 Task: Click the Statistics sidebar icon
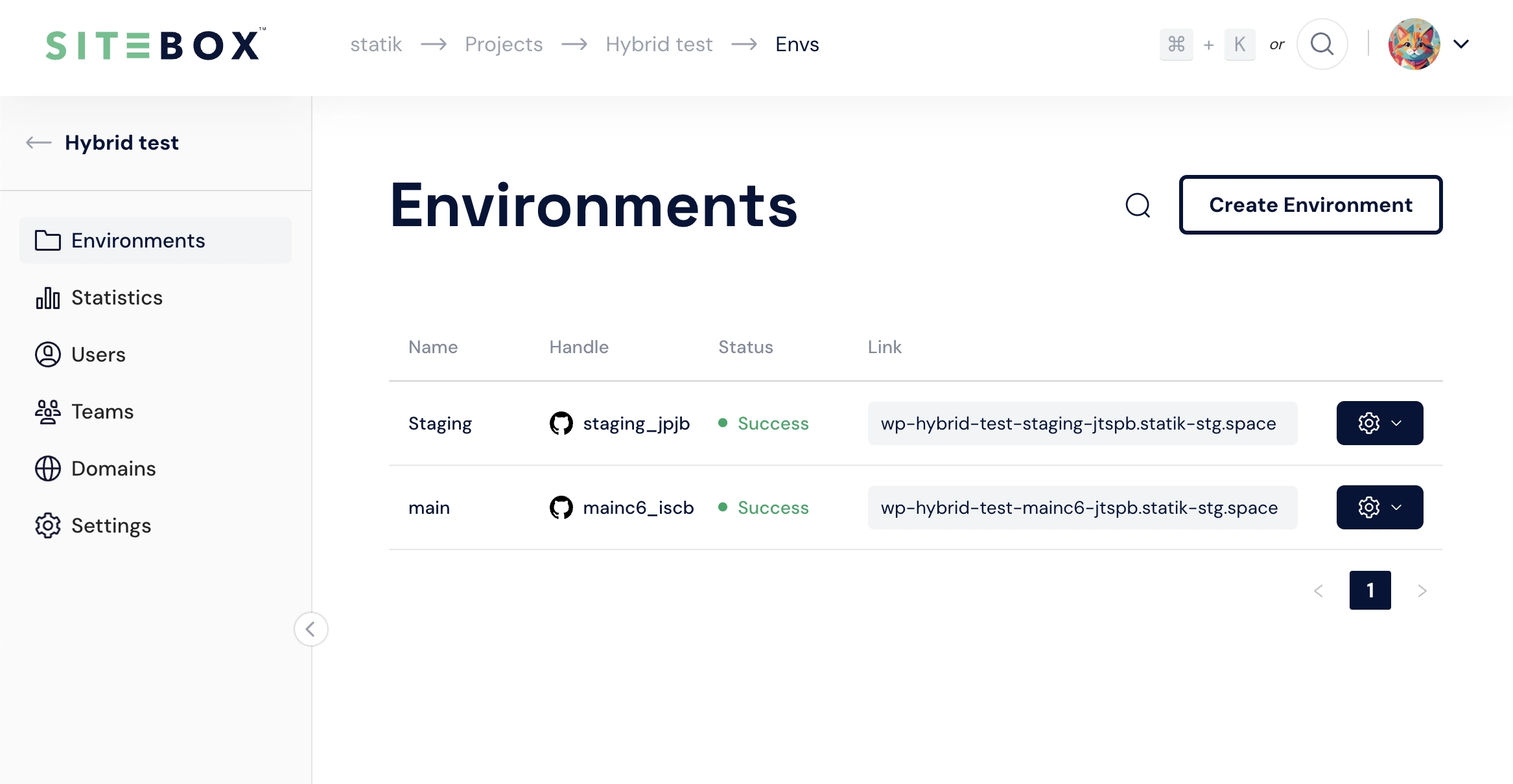(x=47, y=298)
